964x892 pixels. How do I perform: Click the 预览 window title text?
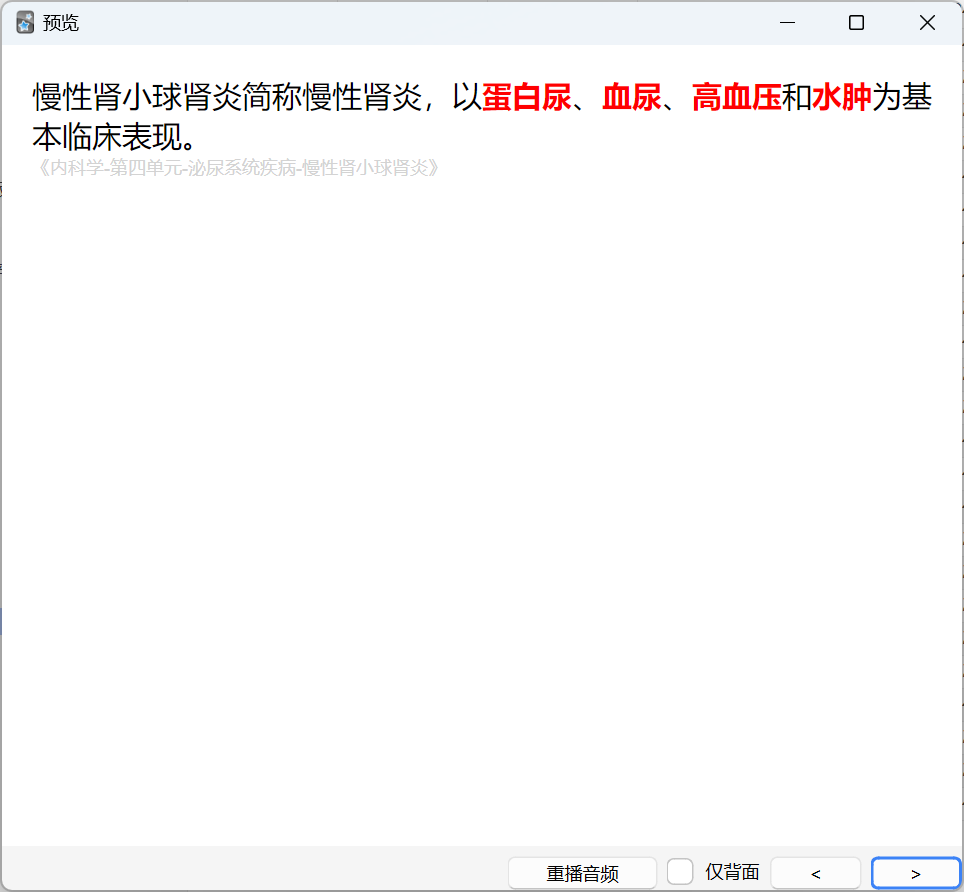coord(61,23)
